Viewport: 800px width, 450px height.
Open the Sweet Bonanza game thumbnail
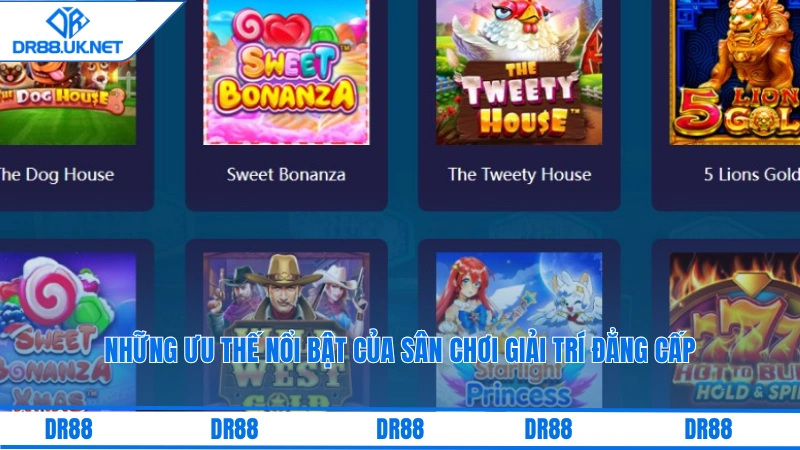click(x=286, y=72)
